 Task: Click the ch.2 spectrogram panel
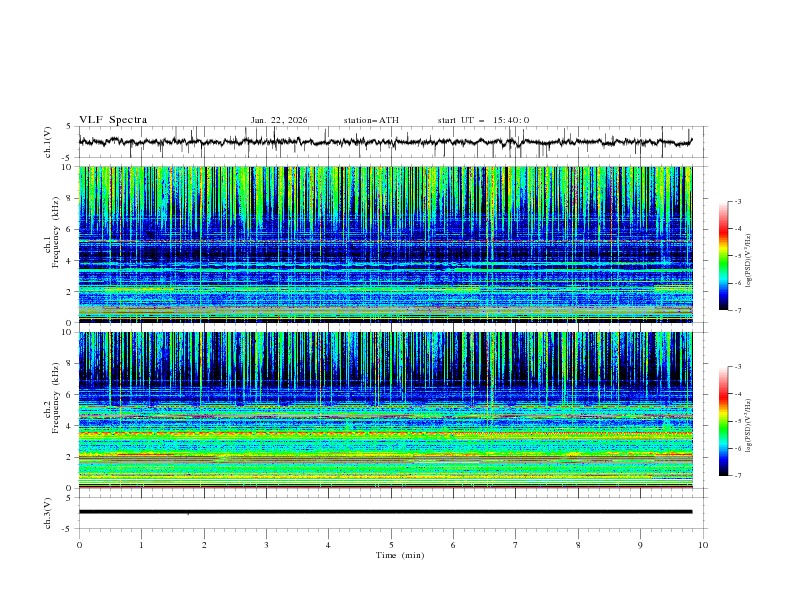click(385, 410)
